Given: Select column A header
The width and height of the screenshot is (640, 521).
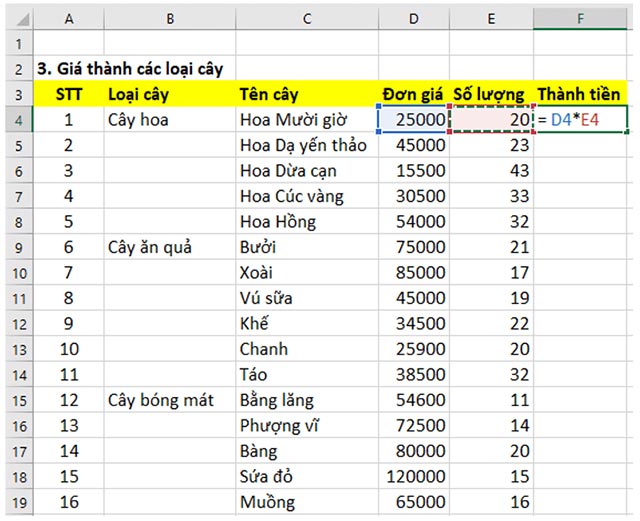Looking at the screenshot, I should 68,19.
